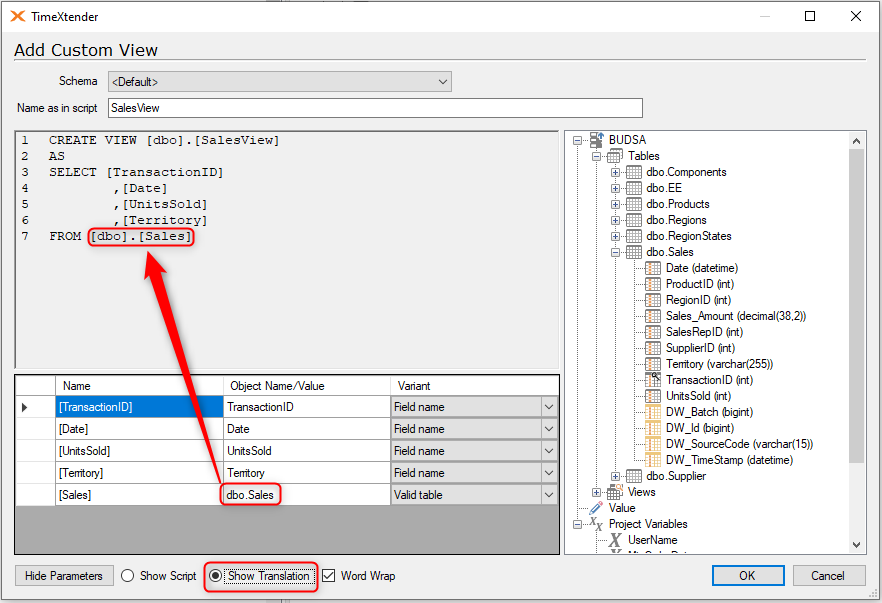
Task: Click the Sales_Amount field icon
Action: pos(653,316)
